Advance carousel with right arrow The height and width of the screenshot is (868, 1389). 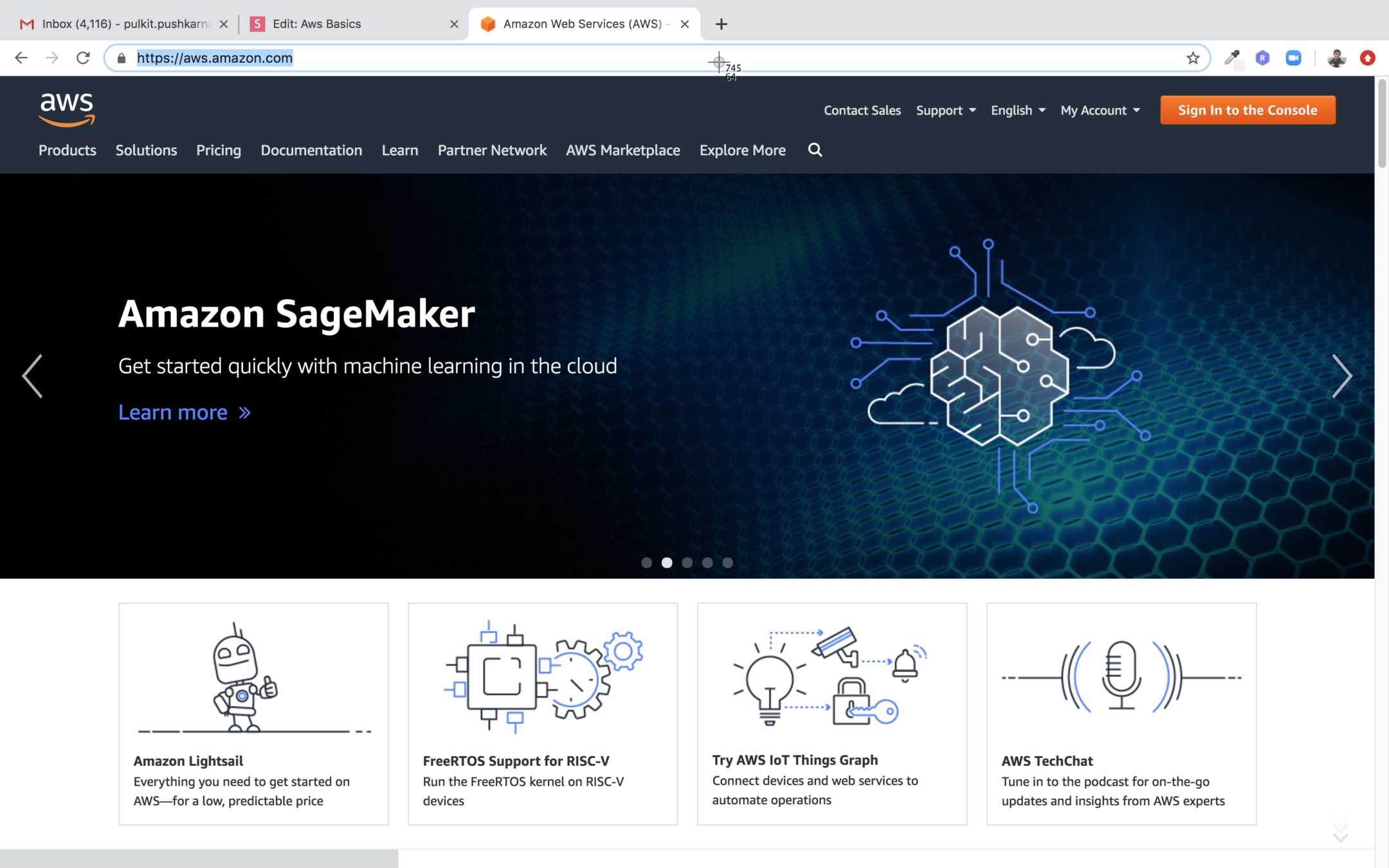(1341, 376)
